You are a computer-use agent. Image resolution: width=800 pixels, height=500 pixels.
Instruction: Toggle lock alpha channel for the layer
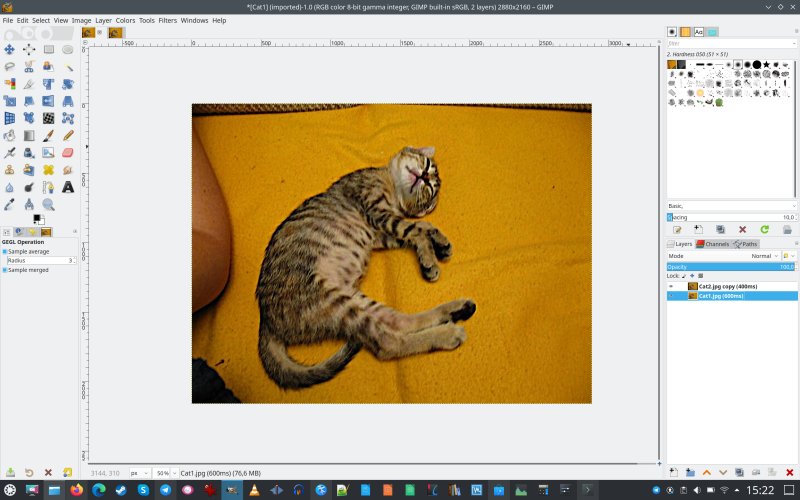pos(701,276)
